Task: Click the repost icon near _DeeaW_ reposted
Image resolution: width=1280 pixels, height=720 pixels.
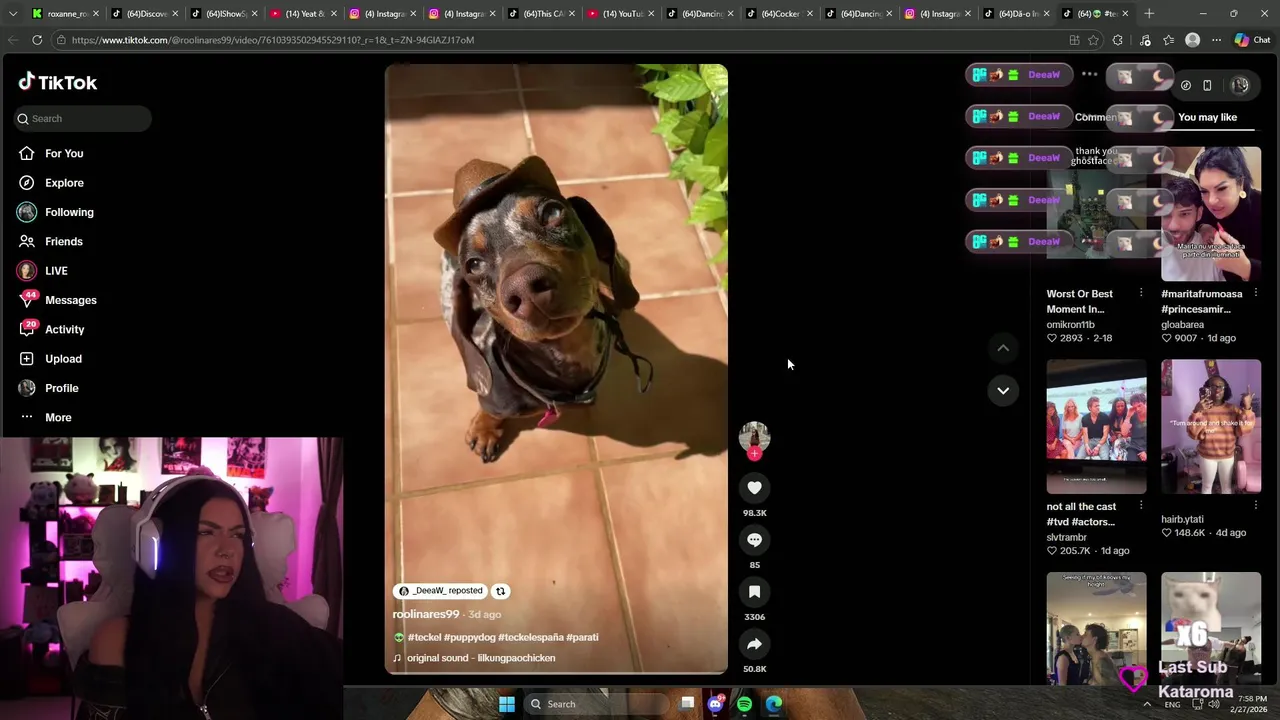Action: (x=501, y=591)
